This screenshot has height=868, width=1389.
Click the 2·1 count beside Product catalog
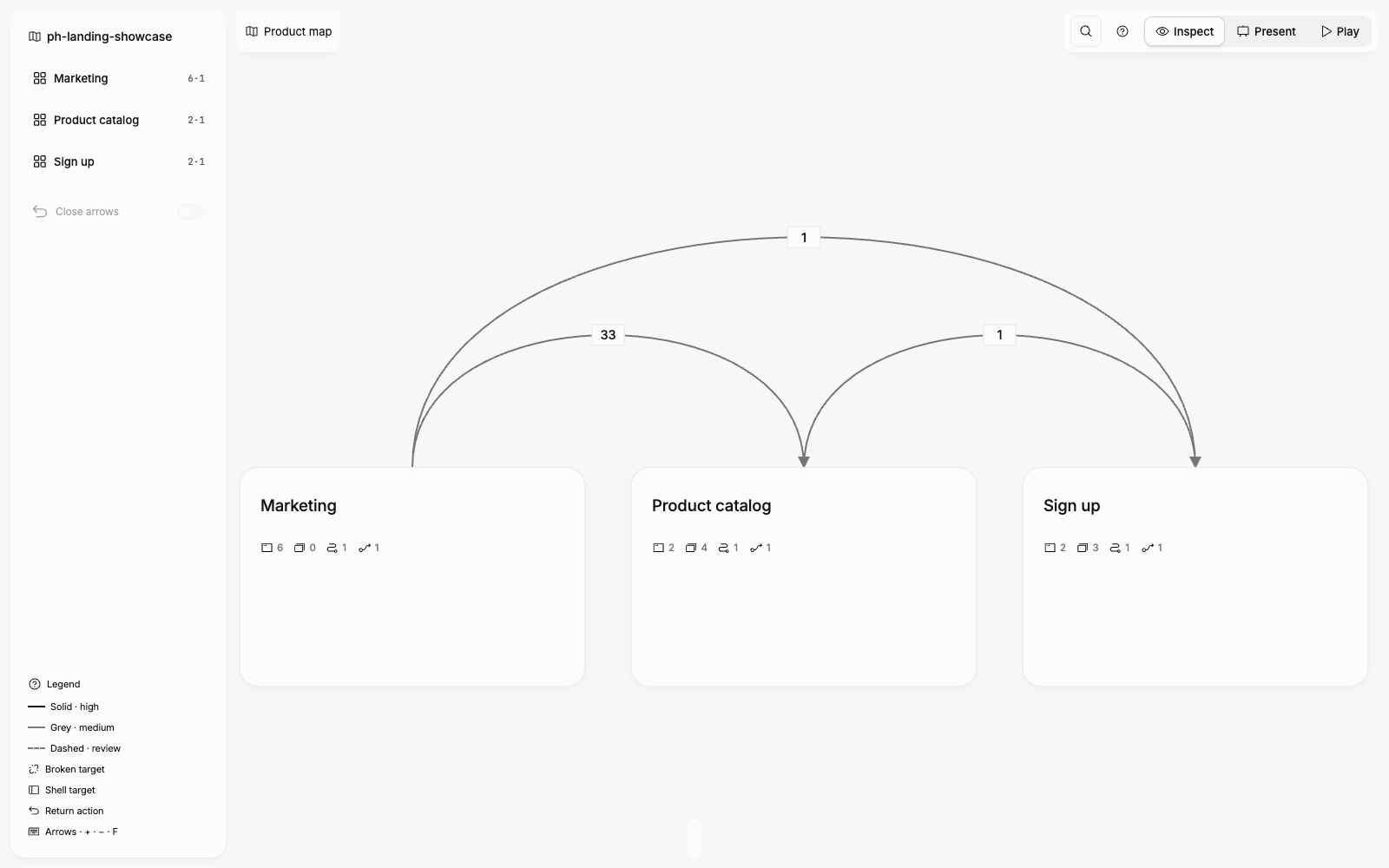point(196,120)
